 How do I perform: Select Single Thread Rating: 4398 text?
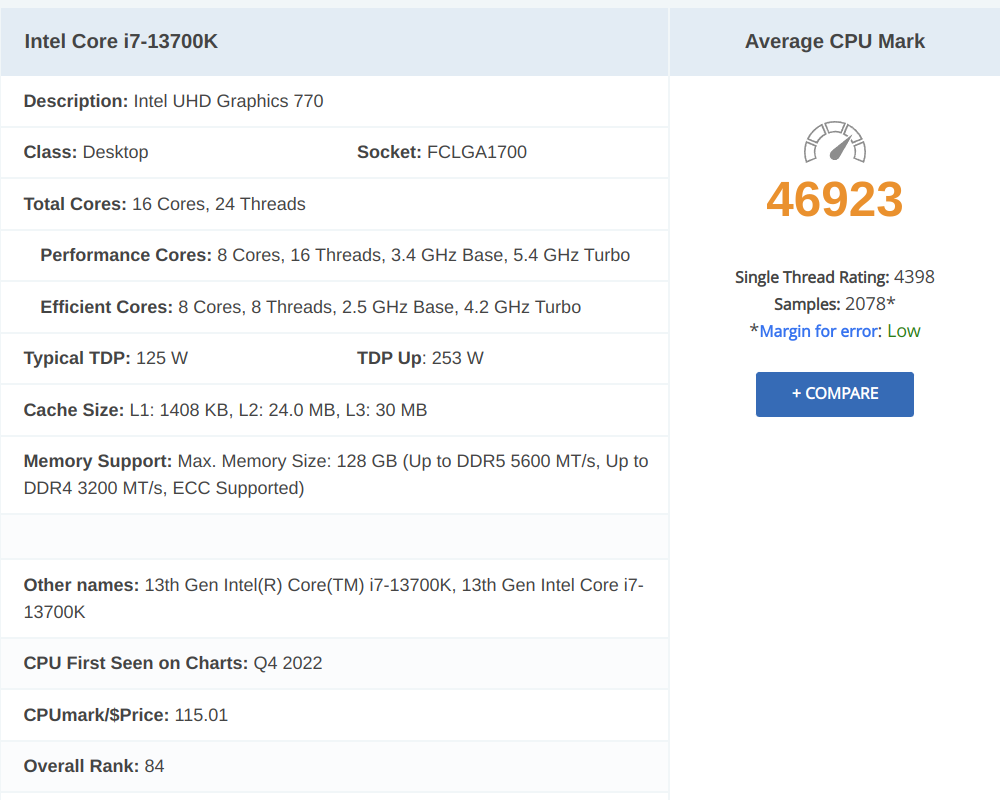click(834, 278)
